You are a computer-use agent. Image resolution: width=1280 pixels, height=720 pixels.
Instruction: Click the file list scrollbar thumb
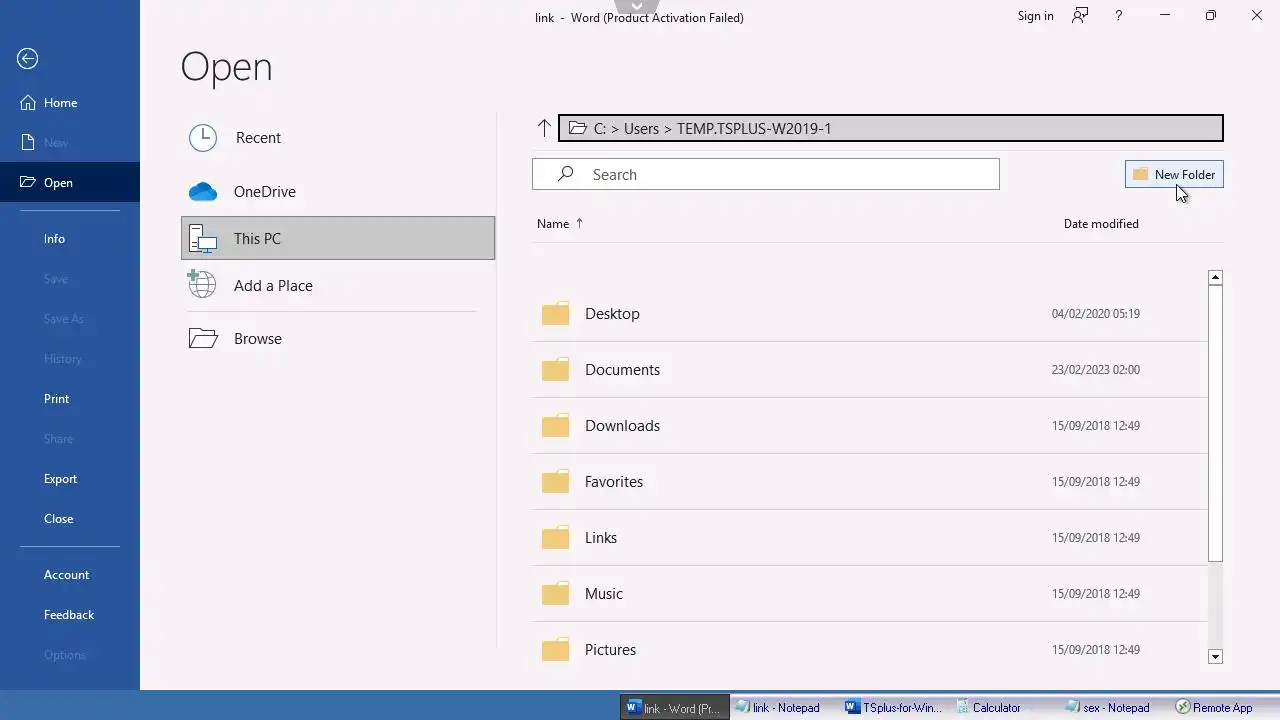[1215, 423]
